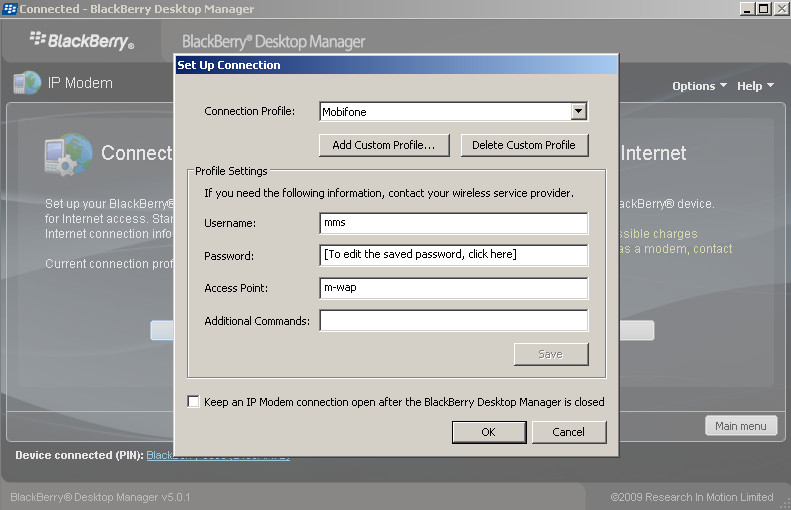Click the Access Point field with m-wap
Image resolution: width=791 pixels, height=510 pixels.
pyautogui.click(x=453, y=288)
